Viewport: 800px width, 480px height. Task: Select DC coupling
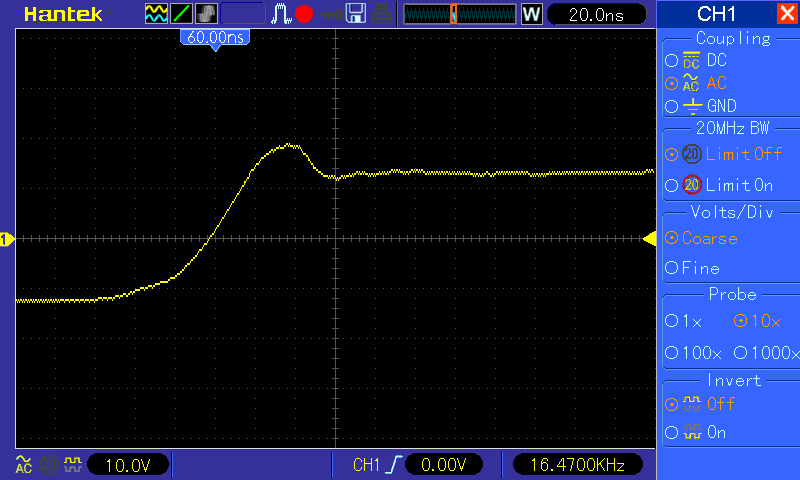tap(696, 60)
